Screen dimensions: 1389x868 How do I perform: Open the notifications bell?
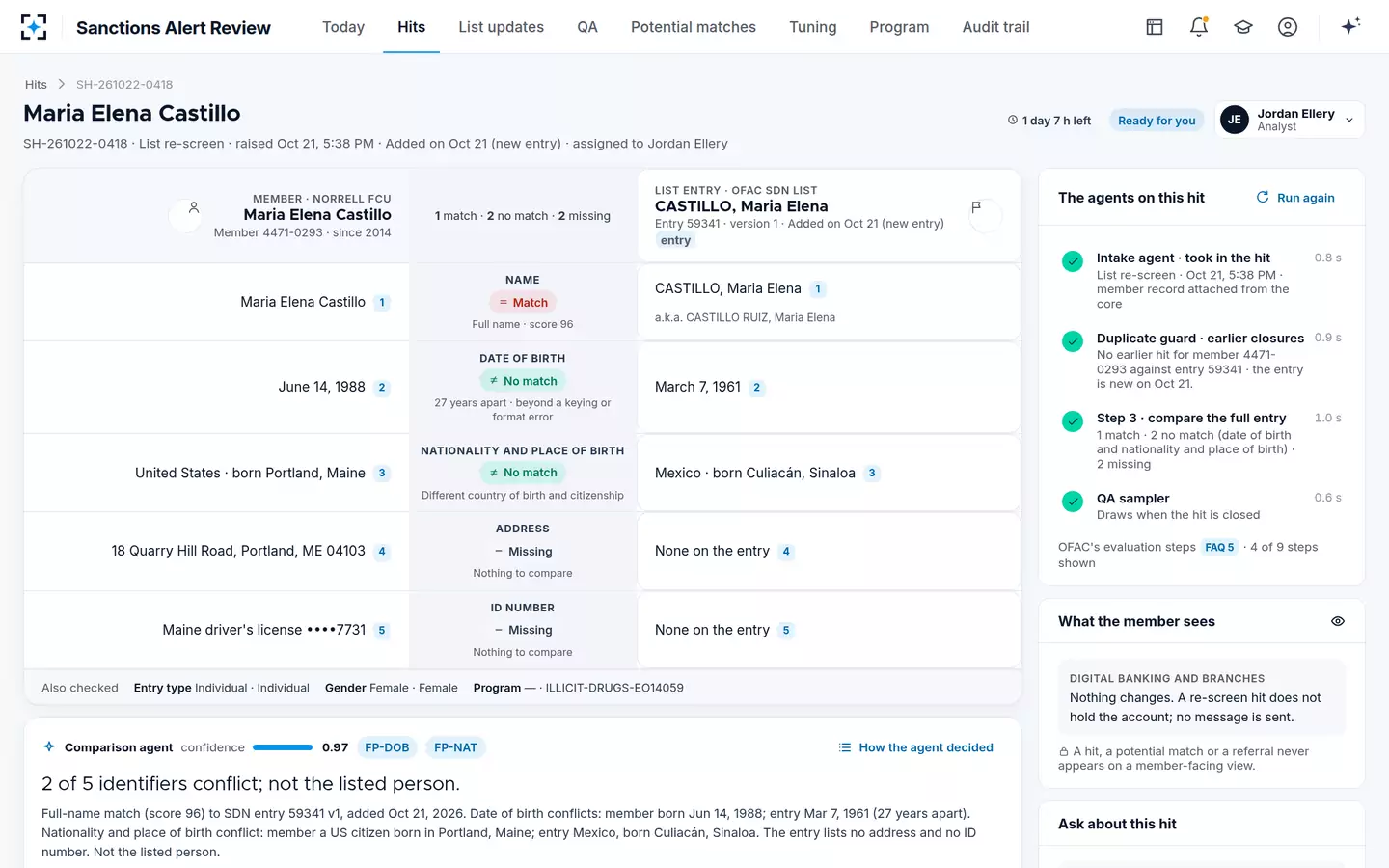1199,27
